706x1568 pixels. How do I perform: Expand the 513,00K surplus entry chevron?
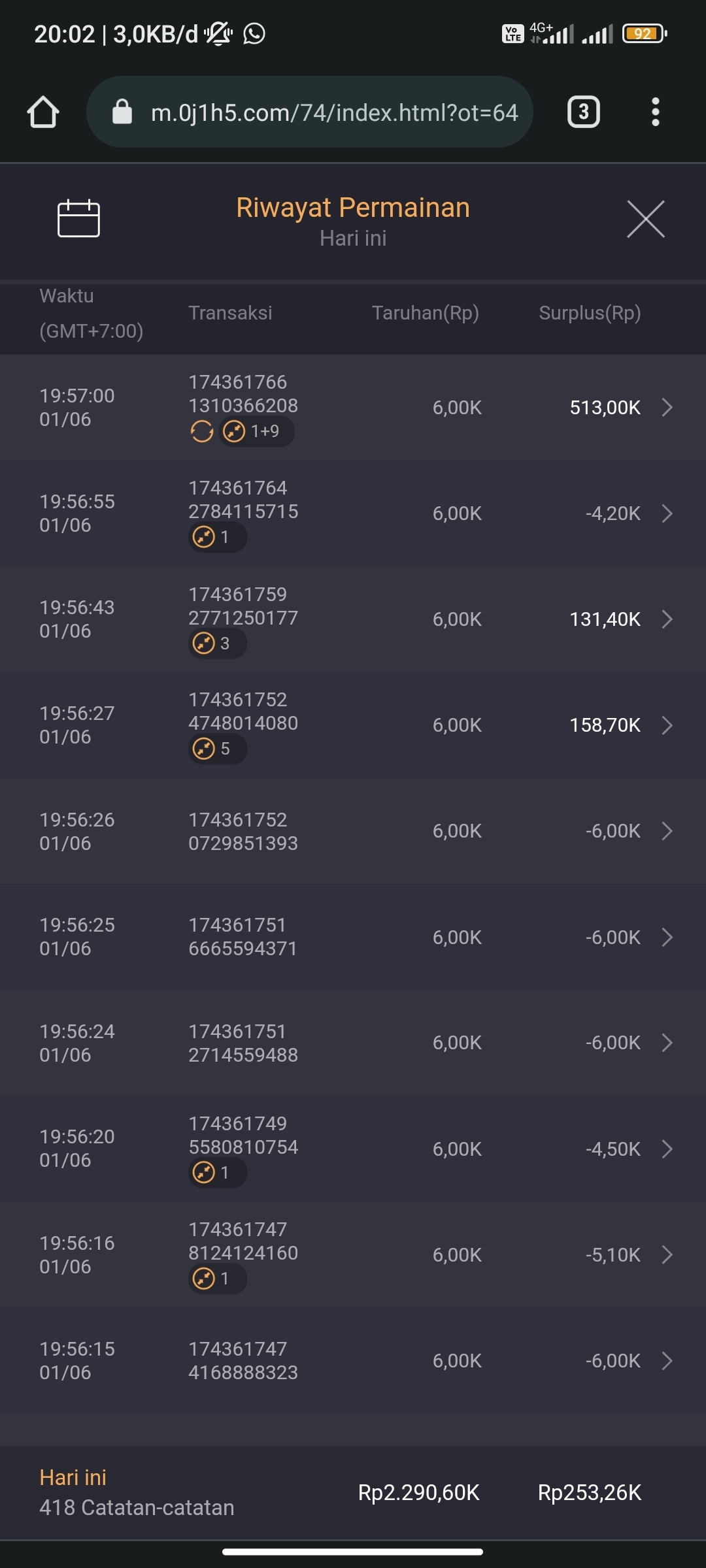667,408
